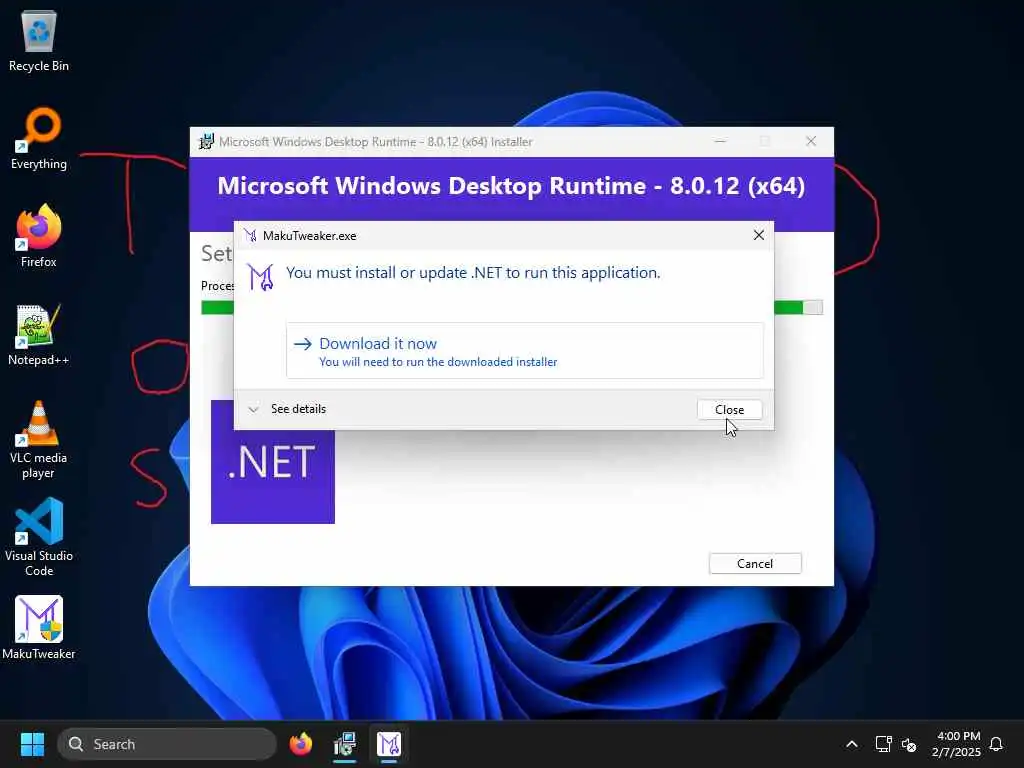
Task: Switch to the MakuTweaker taskbar icon
Action: (389, 744)
